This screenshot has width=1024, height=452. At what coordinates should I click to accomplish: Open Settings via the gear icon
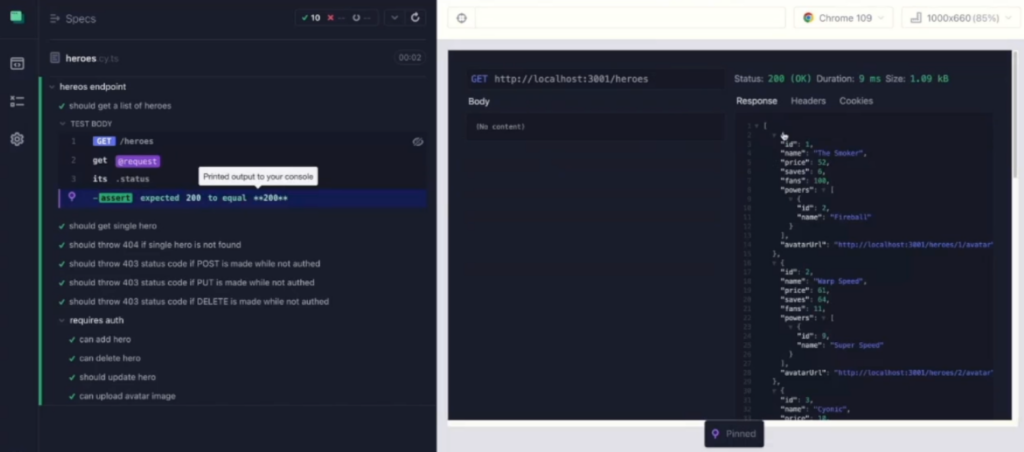(17, 139)
